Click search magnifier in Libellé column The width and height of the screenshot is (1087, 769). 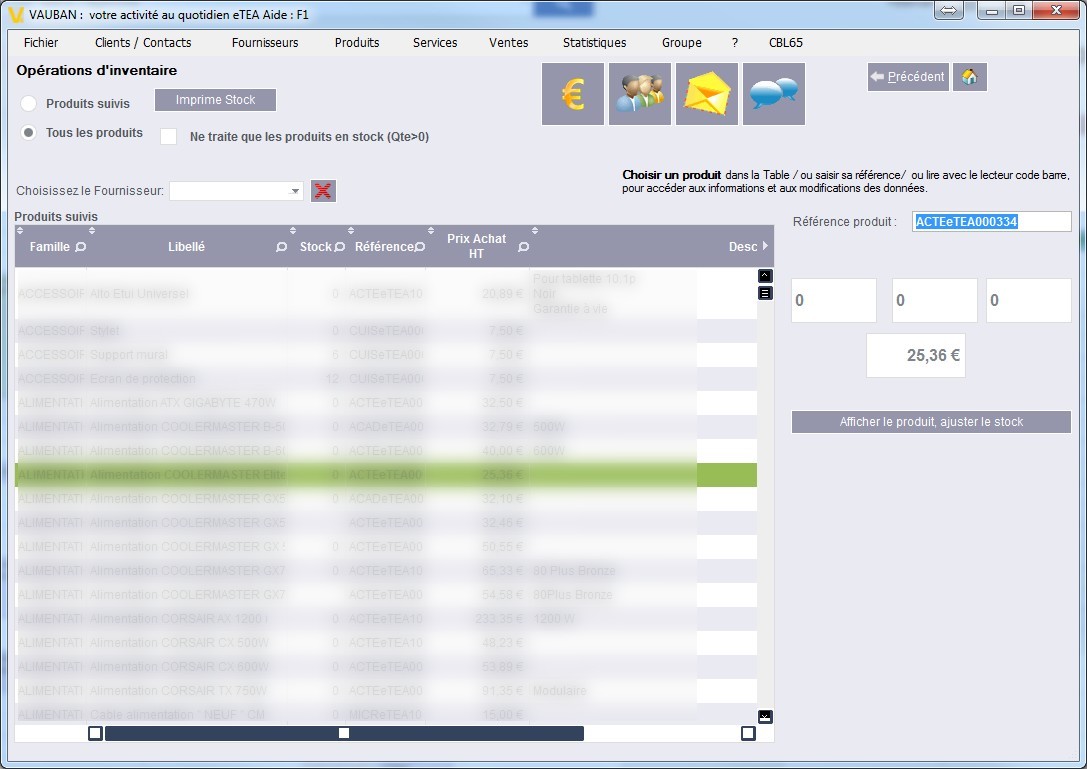[x=281, y=247]
